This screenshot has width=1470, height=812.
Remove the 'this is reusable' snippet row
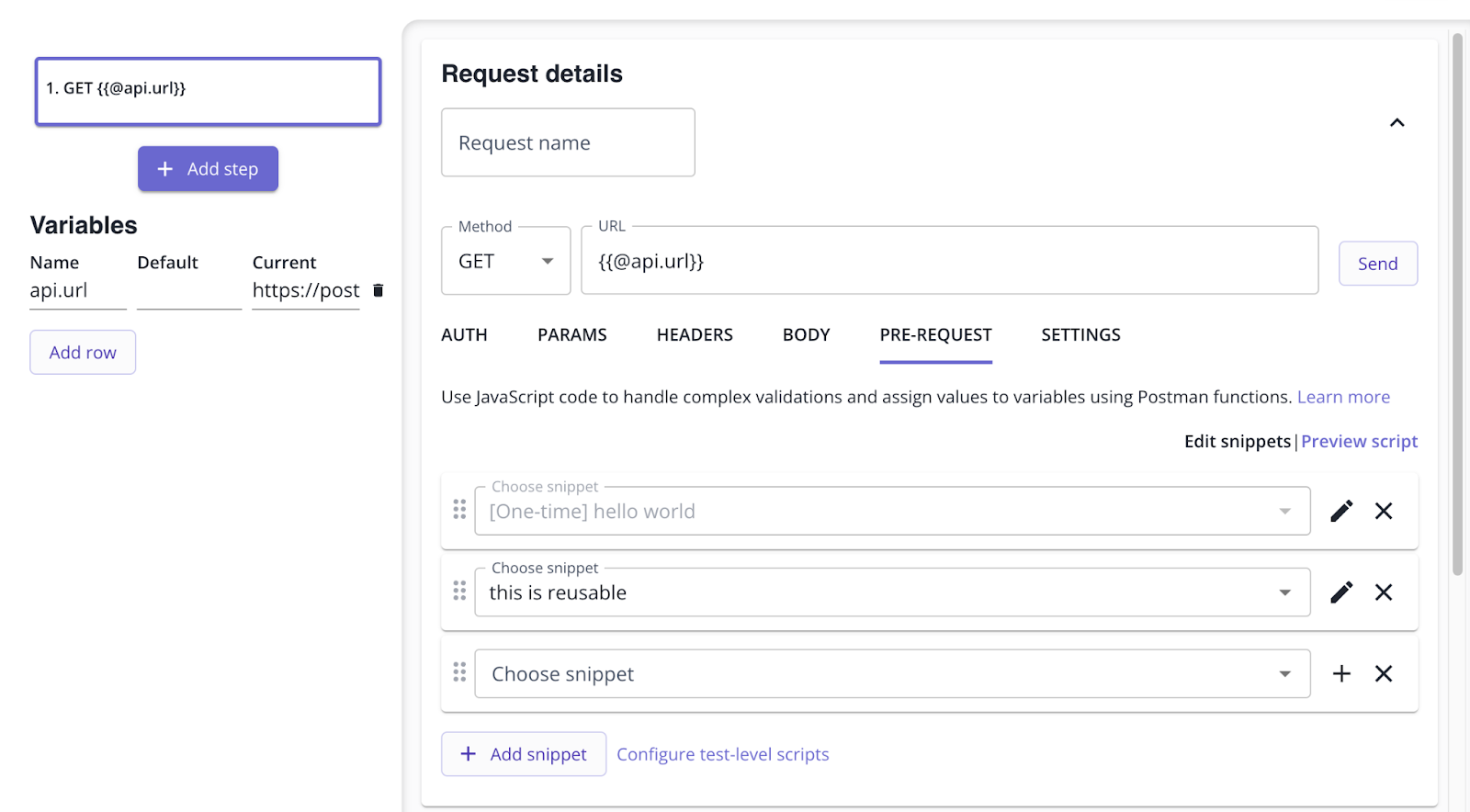[1384, 592]
